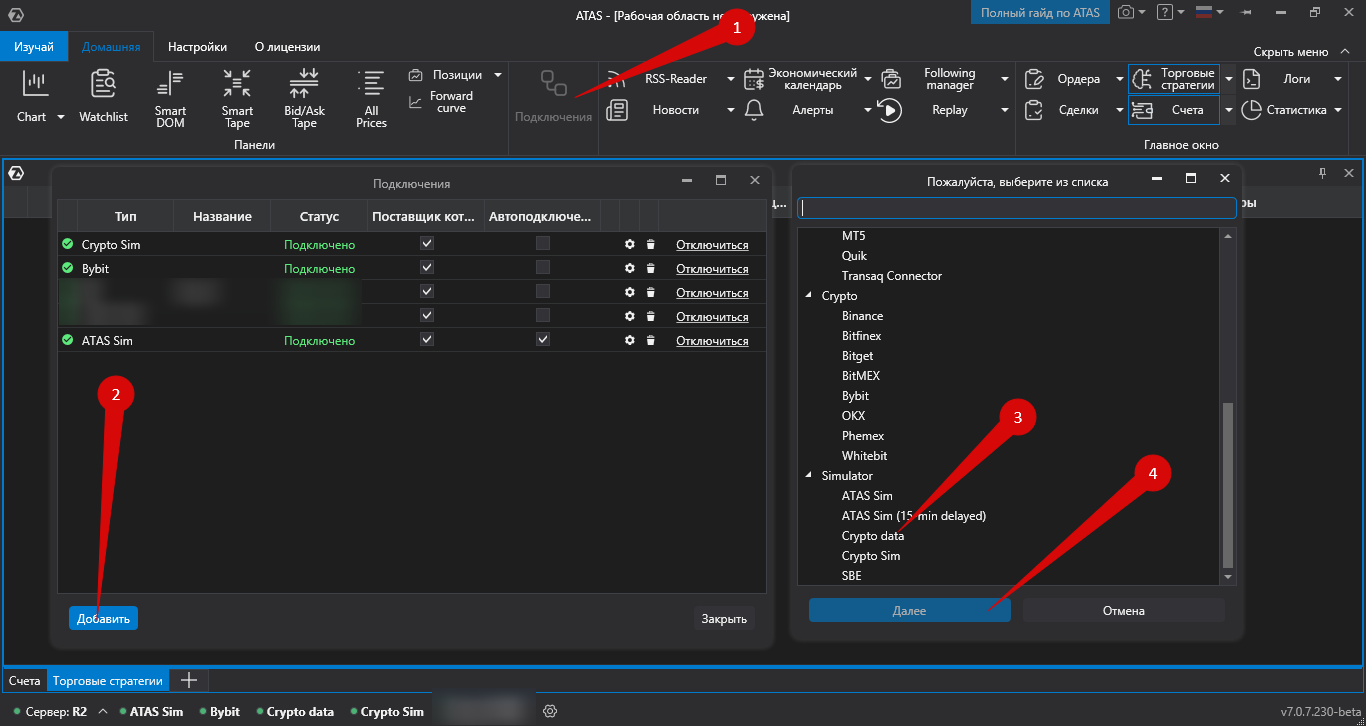The width and height of the screenshot is (1366, 726).
Task: Open the Smart DOM panel
Action: pyautogui.click(x=170, y=98)
